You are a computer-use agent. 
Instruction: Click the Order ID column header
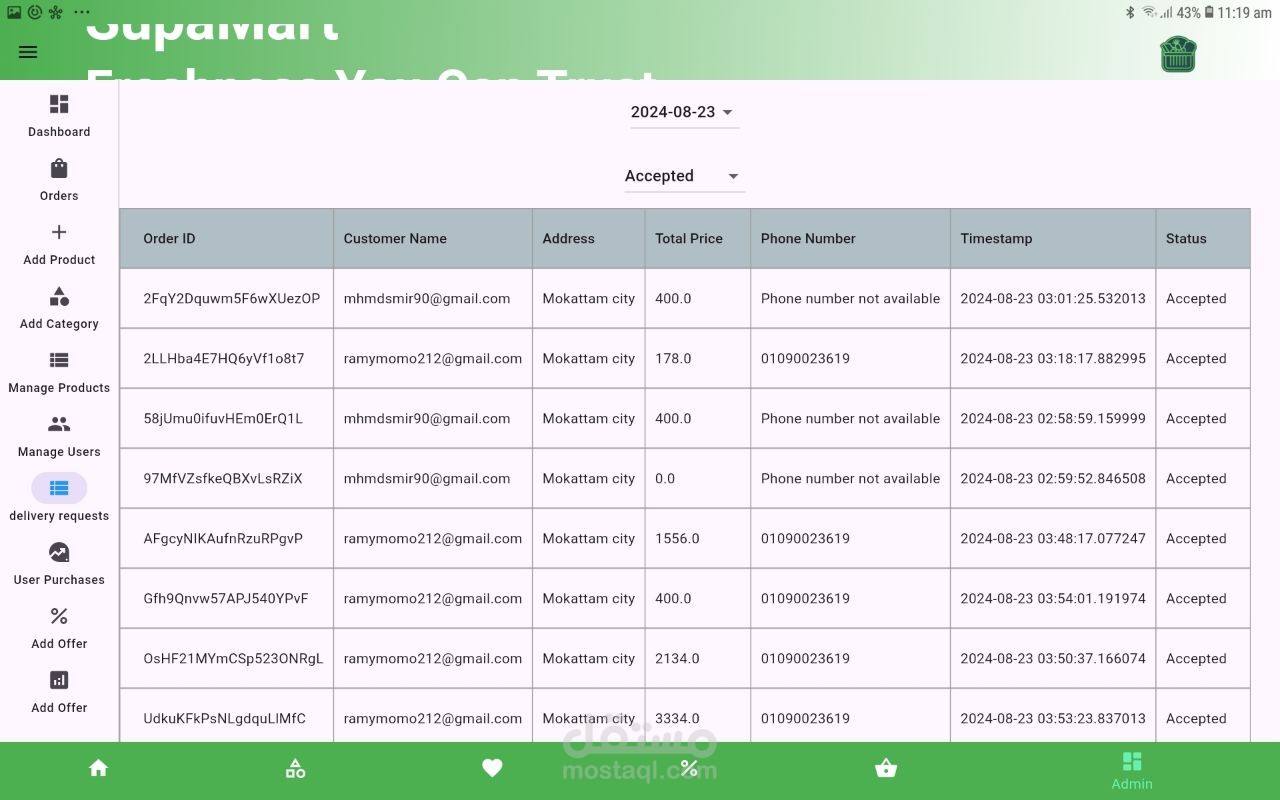pyautogui.click(x=169, y=238)
